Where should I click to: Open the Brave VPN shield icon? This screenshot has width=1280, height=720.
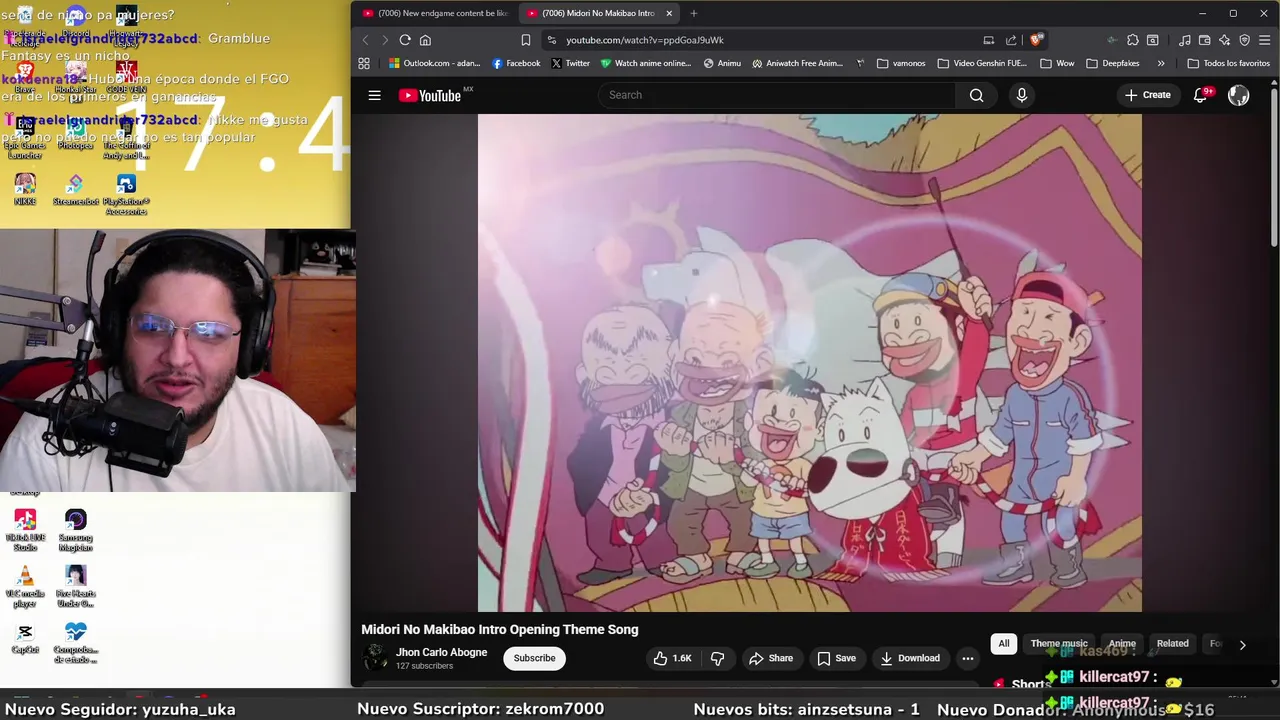[x=1245, y=40]
